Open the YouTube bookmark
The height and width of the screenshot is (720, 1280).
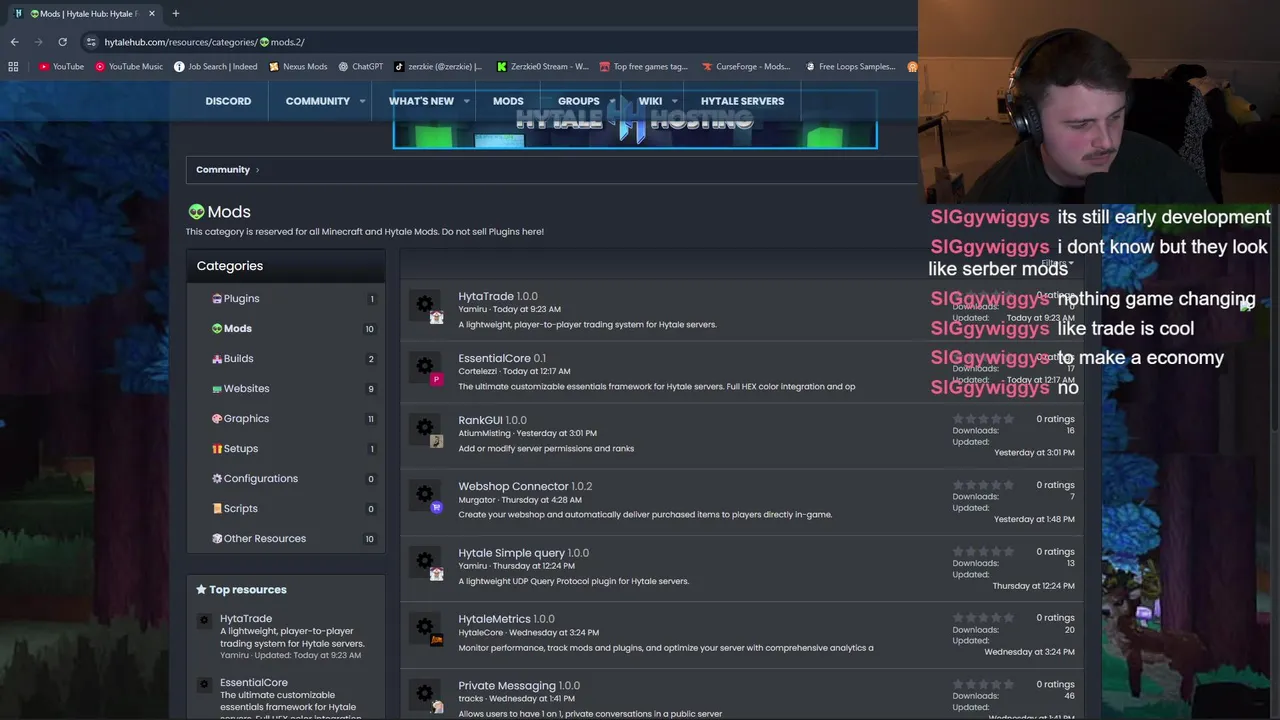point(61,67)
